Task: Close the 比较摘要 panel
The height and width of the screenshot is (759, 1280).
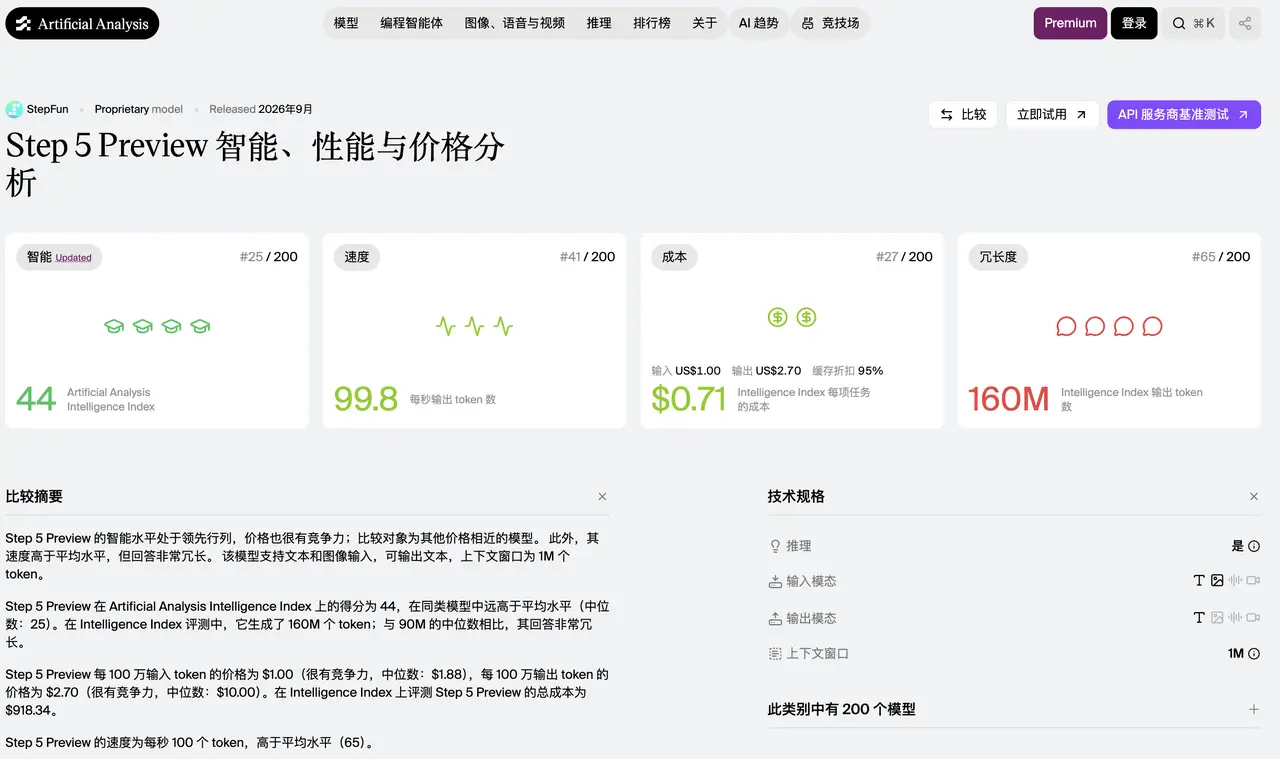Action: 602,497
